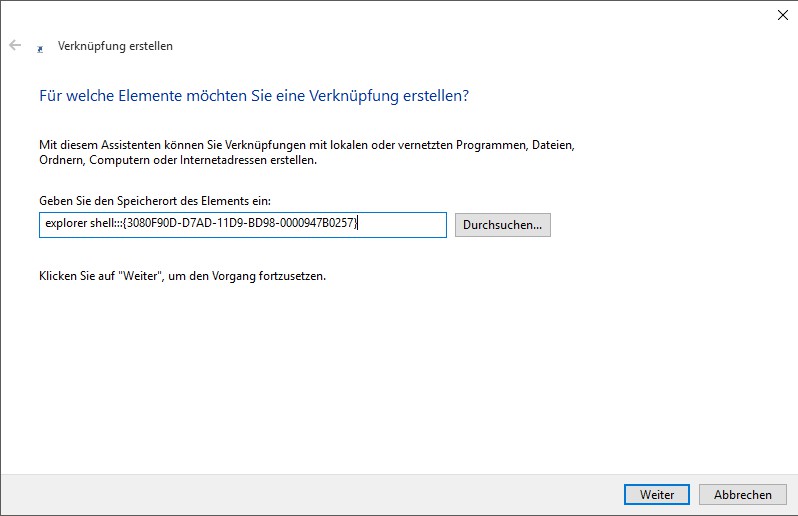Click the "Verknüpfung erstellen" window title
This screenshot has width=798, height=516.
coord(115,46)
